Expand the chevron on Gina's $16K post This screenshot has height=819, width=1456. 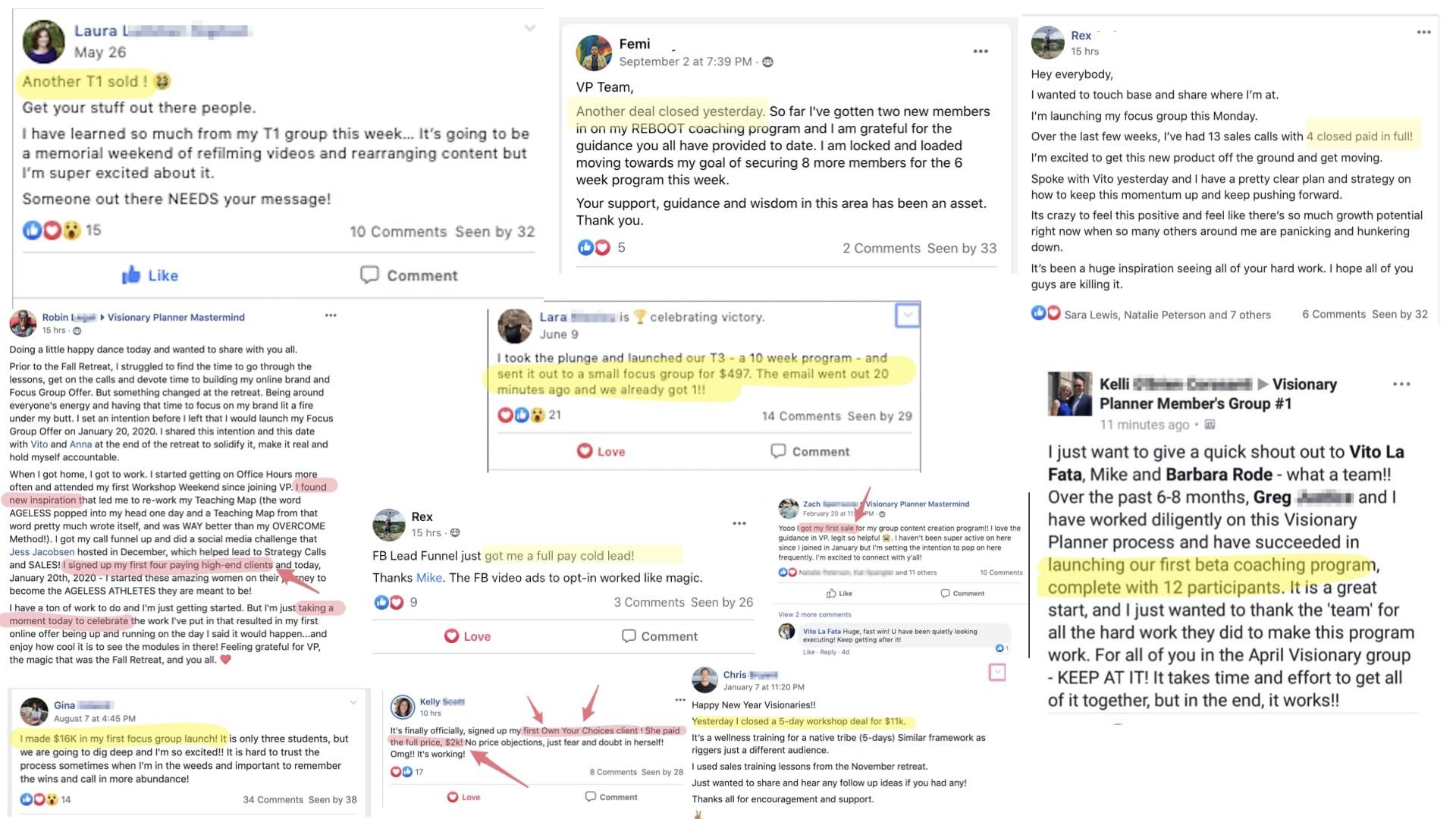(x=353, y=703)
